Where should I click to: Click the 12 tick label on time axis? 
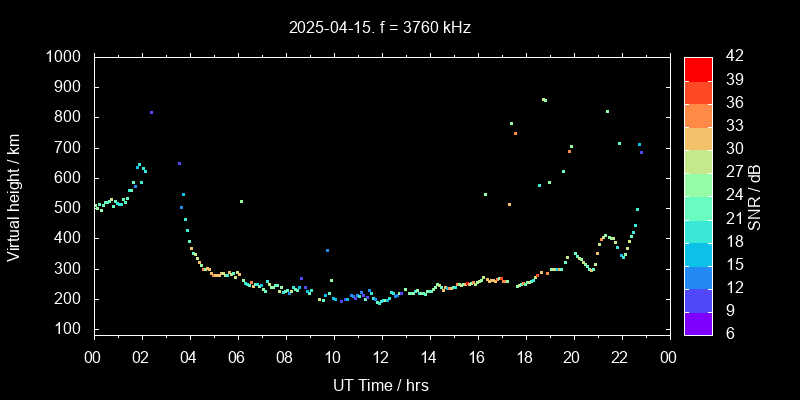381,357
